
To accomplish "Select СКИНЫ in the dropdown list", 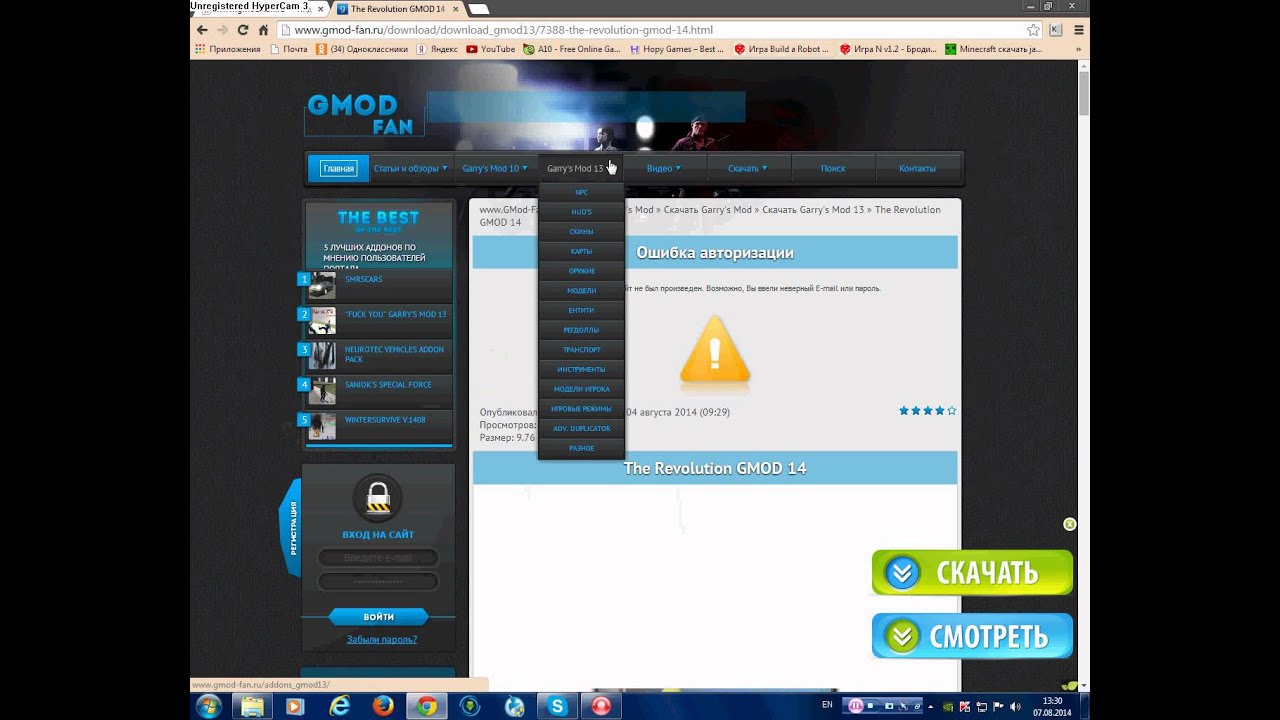I will (581, 231).
